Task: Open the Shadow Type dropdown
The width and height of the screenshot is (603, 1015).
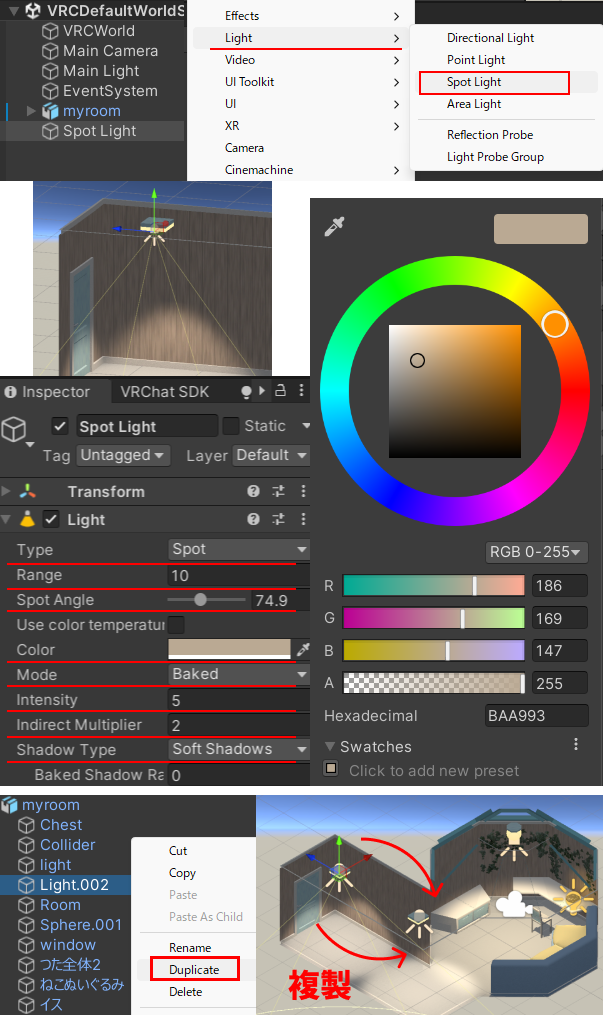Action: click(238, 749)
